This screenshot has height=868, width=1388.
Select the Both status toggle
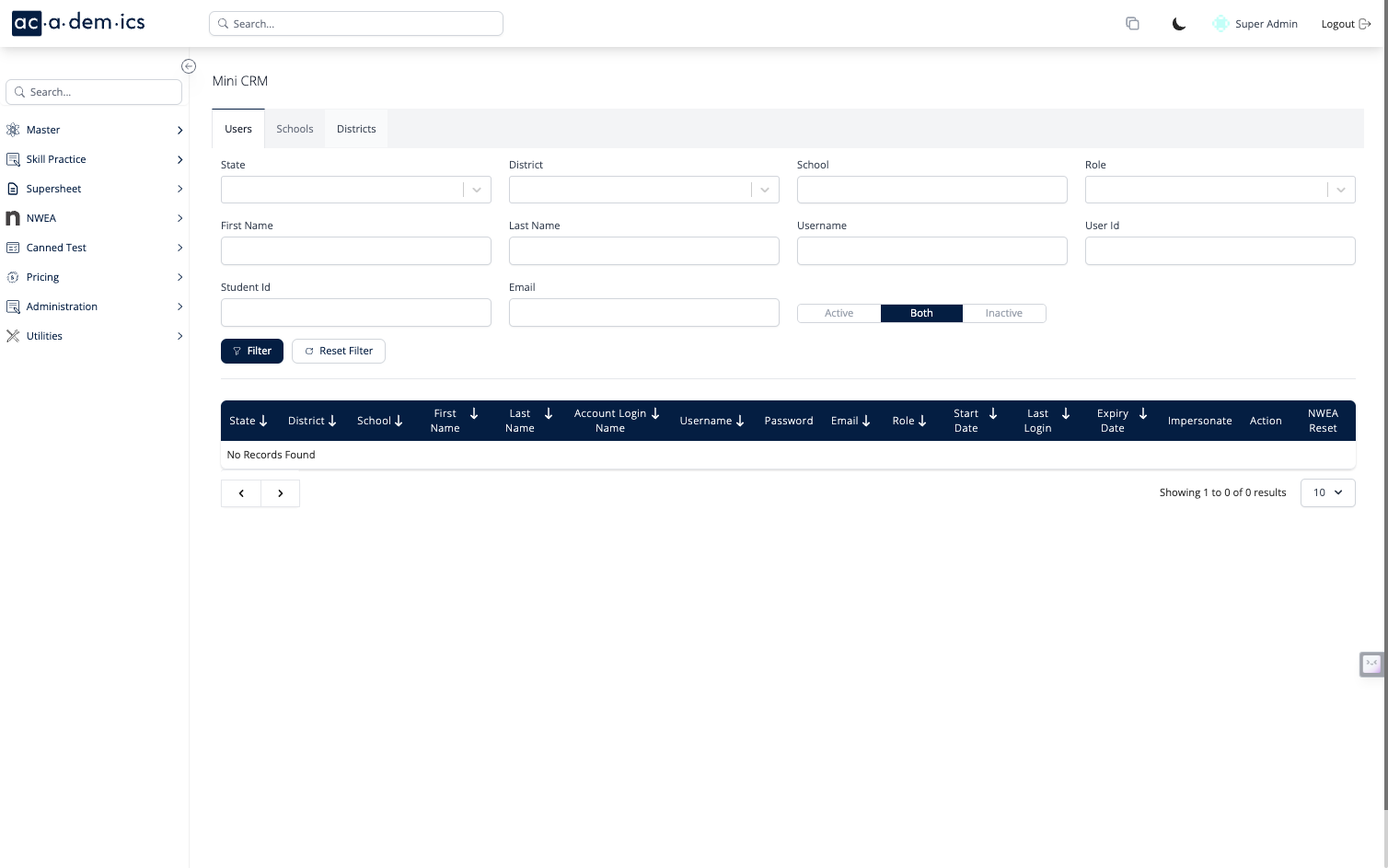pyautogui.click(x=921, y=313)
